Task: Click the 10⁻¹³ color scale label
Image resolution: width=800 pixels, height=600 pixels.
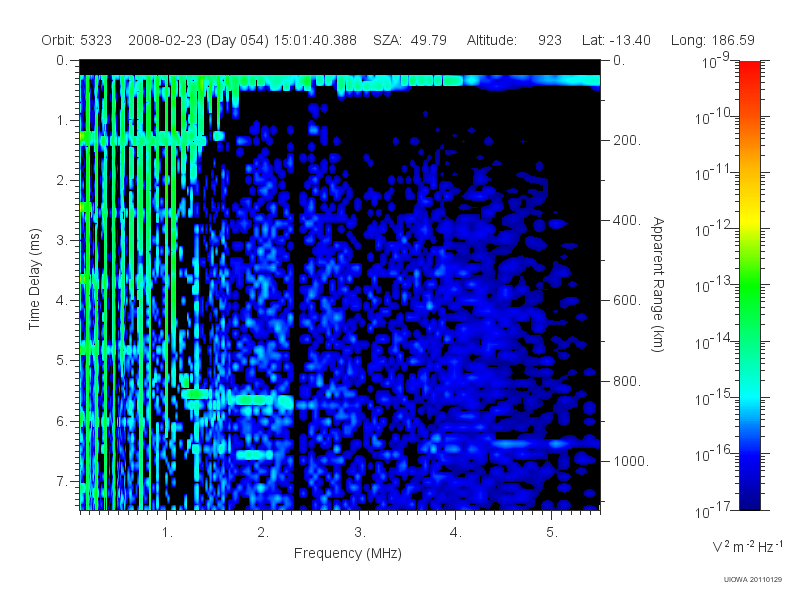Action: pyautogui.click(x=715, y=285)
